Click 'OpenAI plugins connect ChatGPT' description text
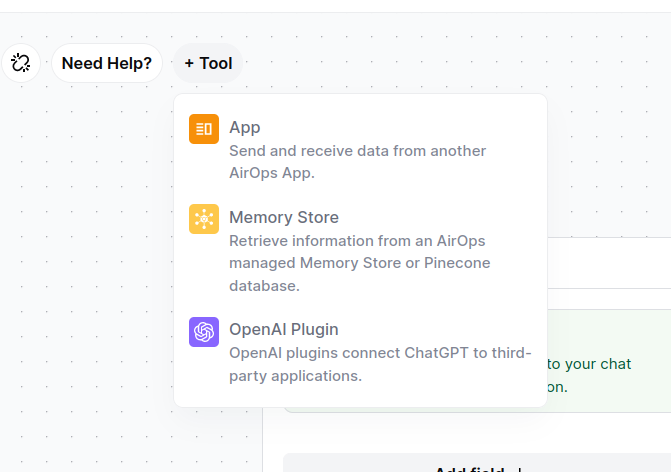This screenshot has width=671, height=472. tap(380, 364)
